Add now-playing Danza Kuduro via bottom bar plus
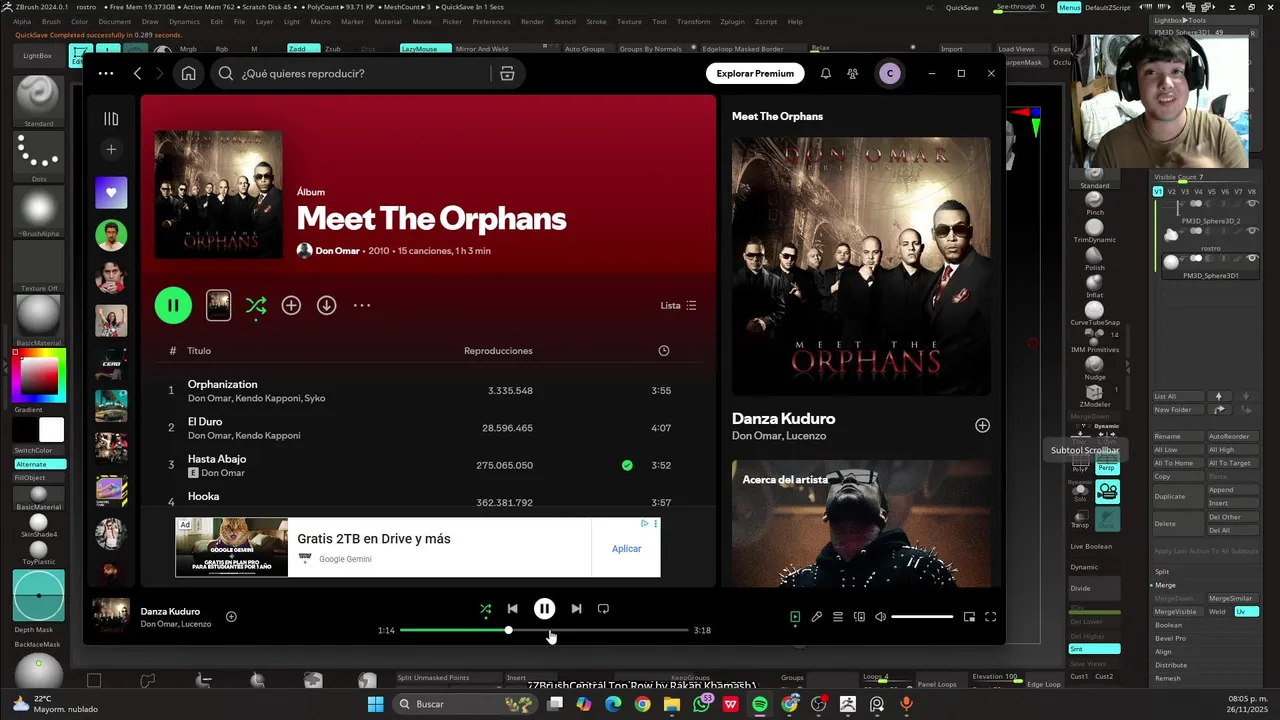The width and height of the screenshot is (1280, 720). click(231, 617)
